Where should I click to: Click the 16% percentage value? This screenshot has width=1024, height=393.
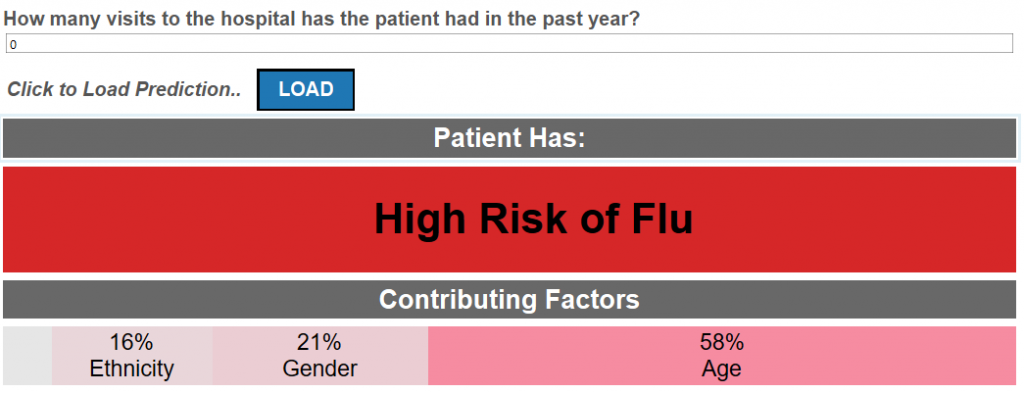point(131,342)
